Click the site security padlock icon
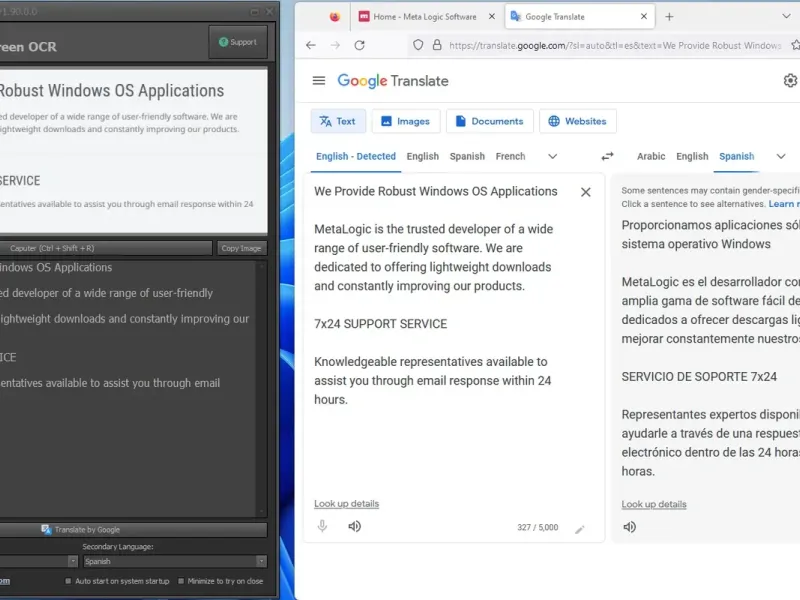The image size is (800, 600). coord(437,45)
